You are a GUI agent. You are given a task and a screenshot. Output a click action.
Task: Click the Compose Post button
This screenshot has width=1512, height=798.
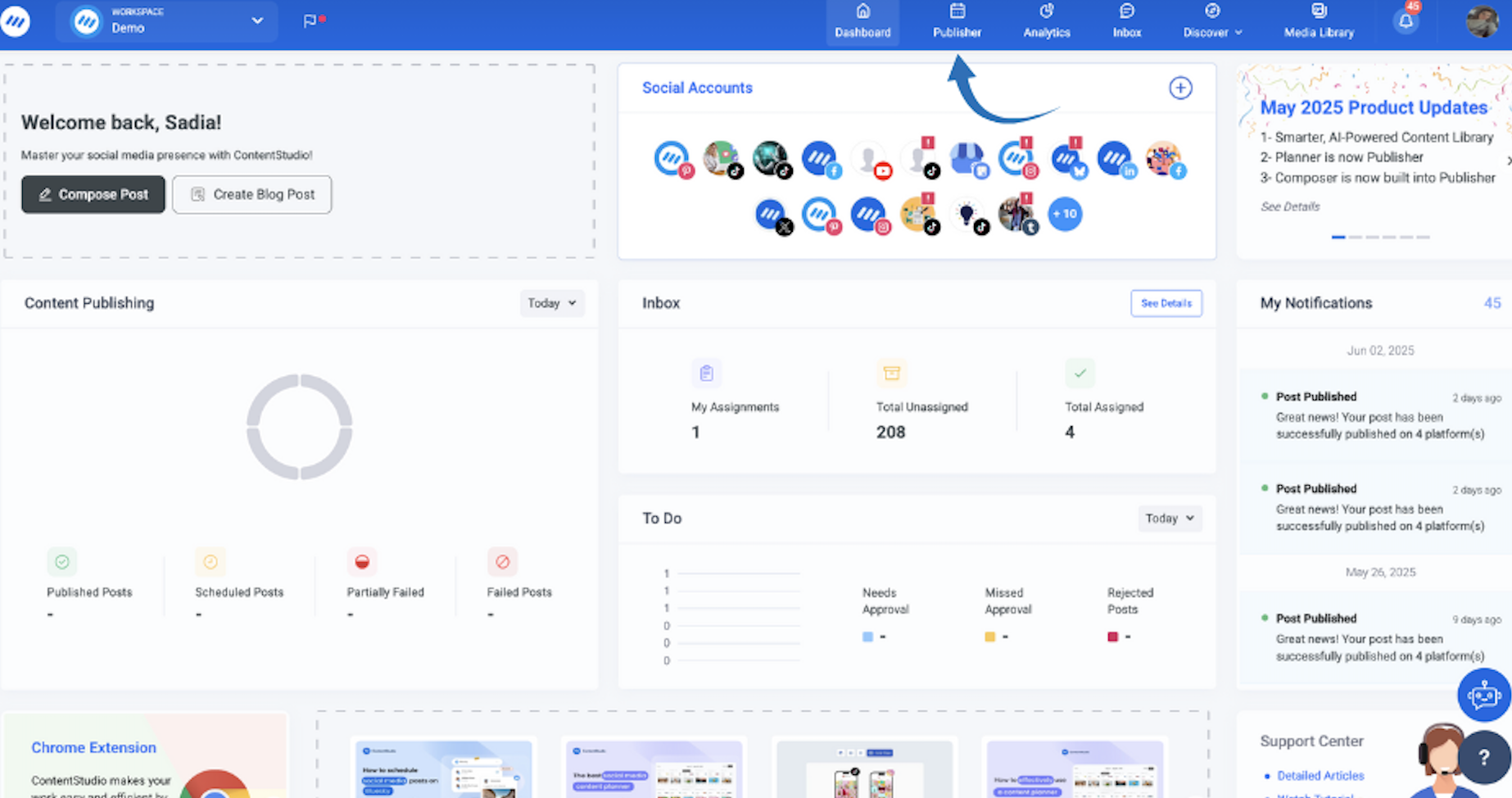pyautogui.click(x=93, y=194)
